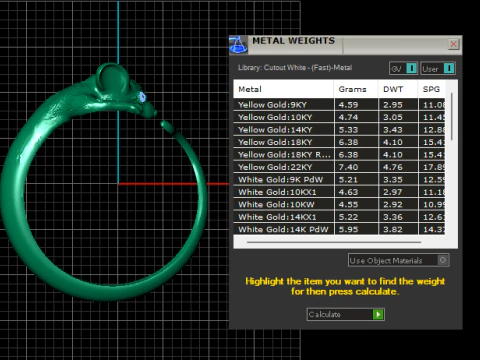Select the White Gold:14K PdW row
Image resolution: width=480 pixels, height=360 pixels.
(x=339, y=229)
